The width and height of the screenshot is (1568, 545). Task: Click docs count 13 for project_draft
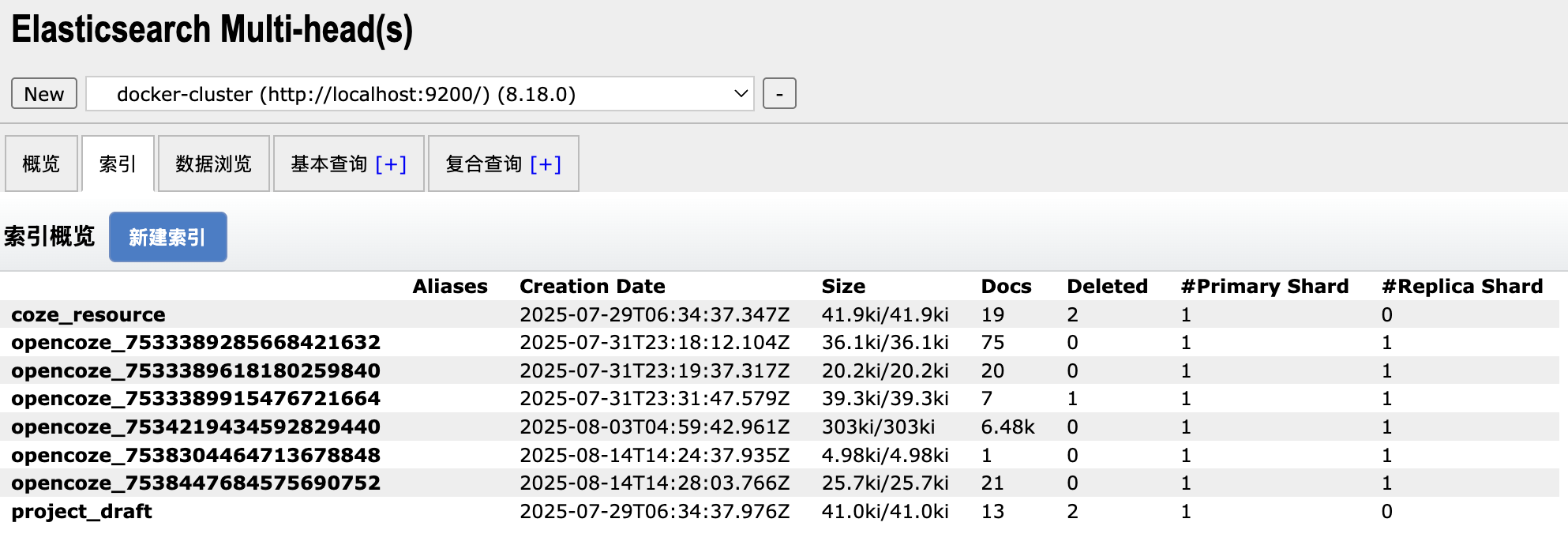(x=992, y=511)
